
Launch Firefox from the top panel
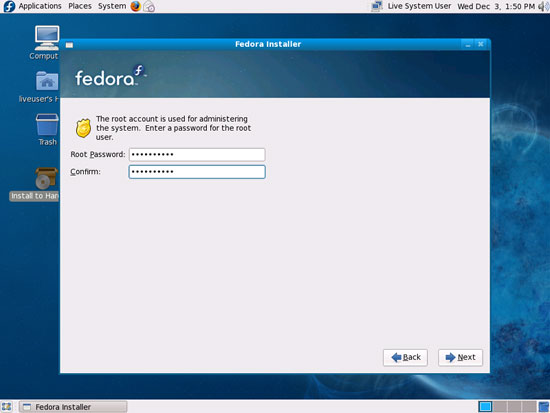point(135,6)
